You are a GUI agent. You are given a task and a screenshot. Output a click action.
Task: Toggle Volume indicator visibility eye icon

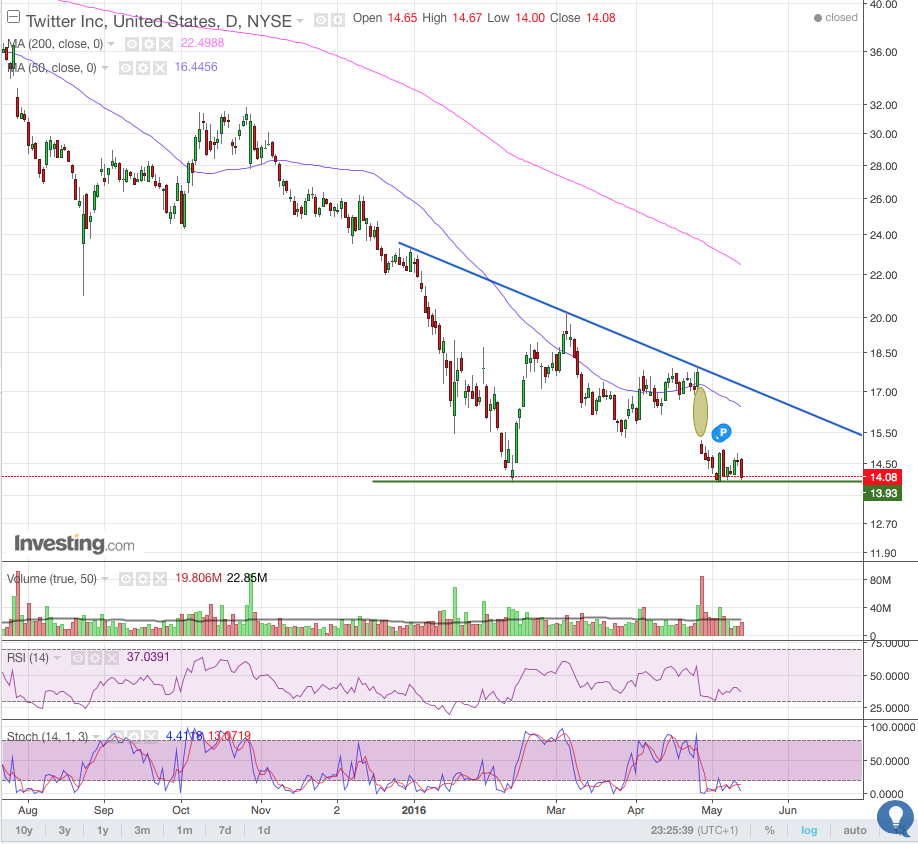[125, 579]
